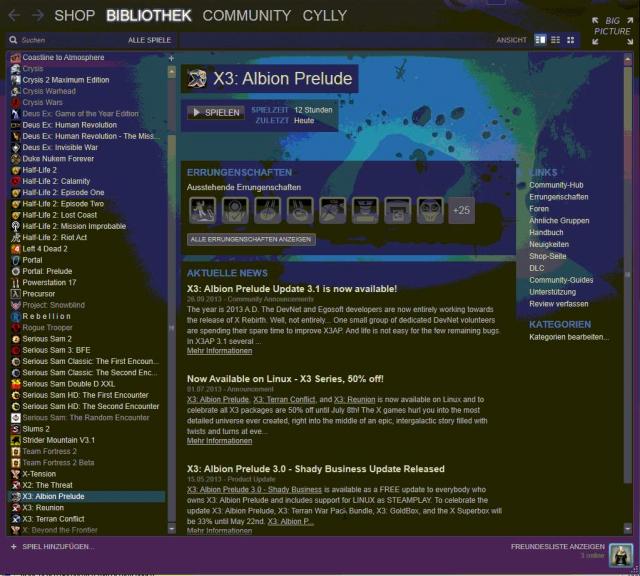The width and height of the screenshot is (640, 576).
Task: Show the +25 remaining achievements
Action: click(x=462, y=210)
